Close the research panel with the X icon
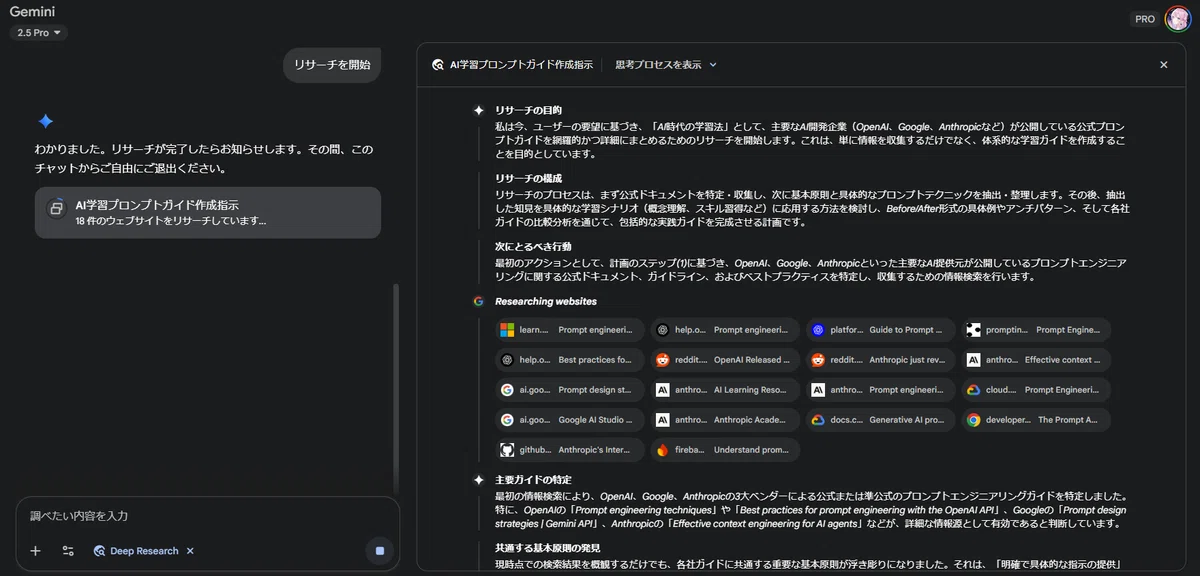Screen dimensions: 1200x576 coord(1163,64)
